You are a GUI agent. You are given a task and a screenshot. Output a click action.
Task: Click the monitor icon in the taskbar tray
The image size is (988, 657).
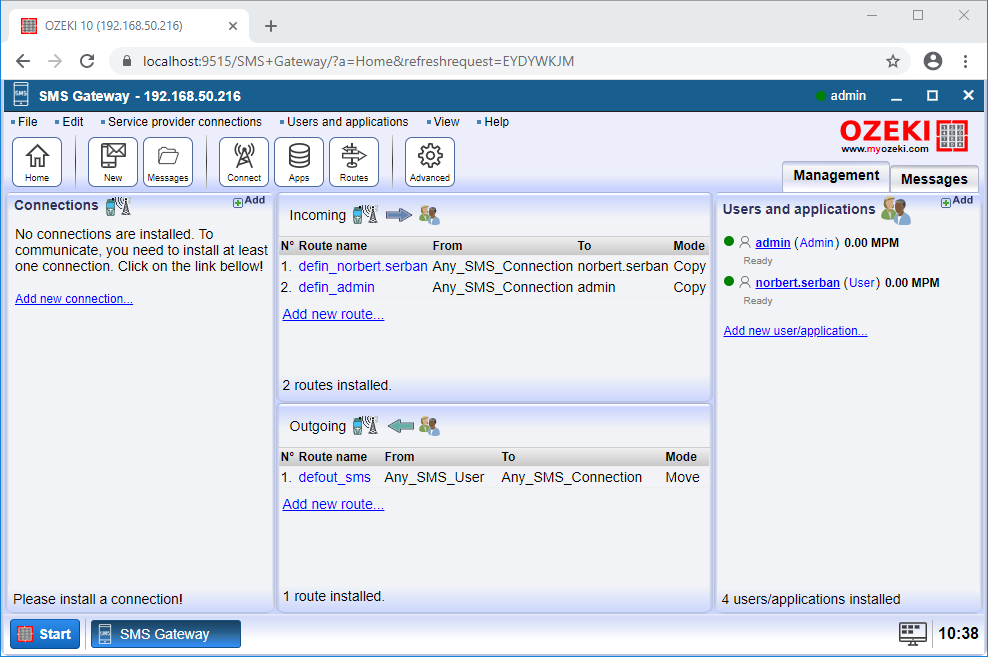[x=913, y=634]
